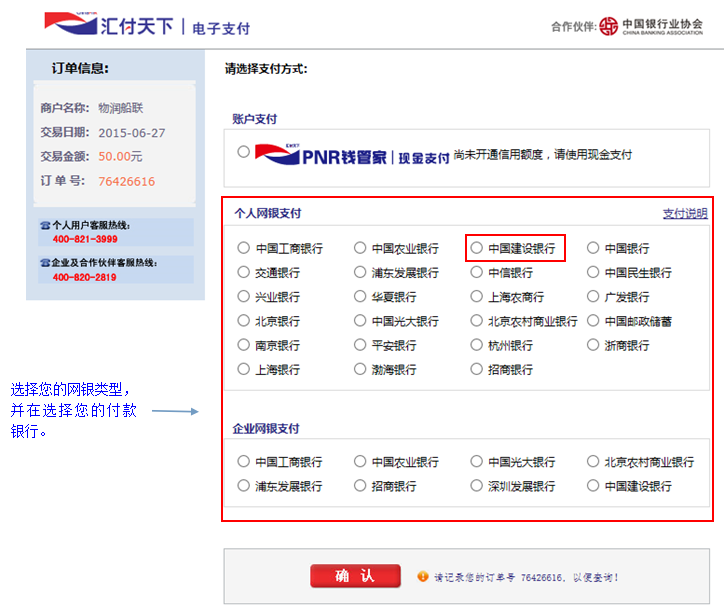Screen dimensions: 726x615
Task: Click the hotline number 400-820-2819
Action: pos(84,277)
